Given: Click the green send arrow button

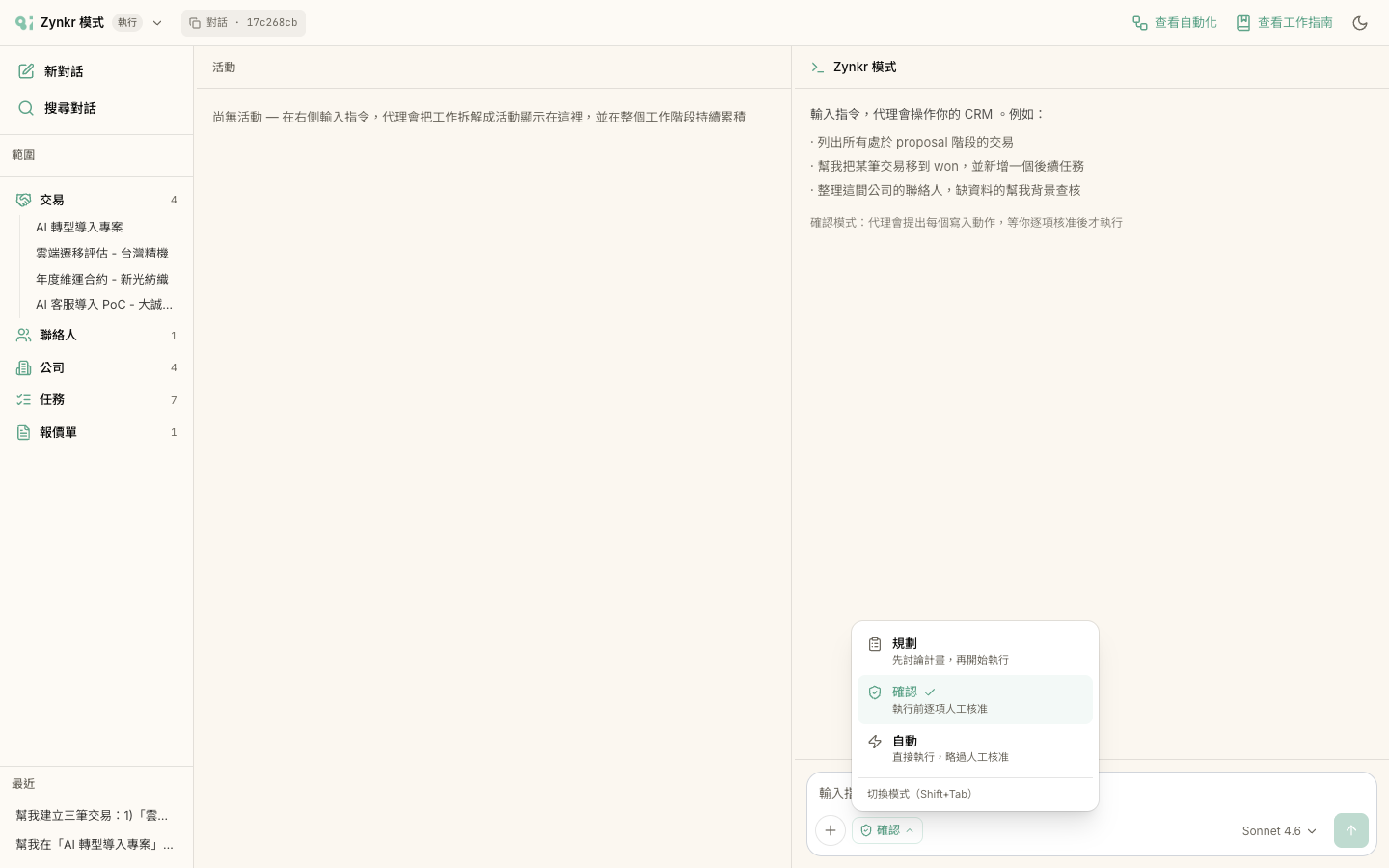Looking at the screenshot, I should point(1351,830).
